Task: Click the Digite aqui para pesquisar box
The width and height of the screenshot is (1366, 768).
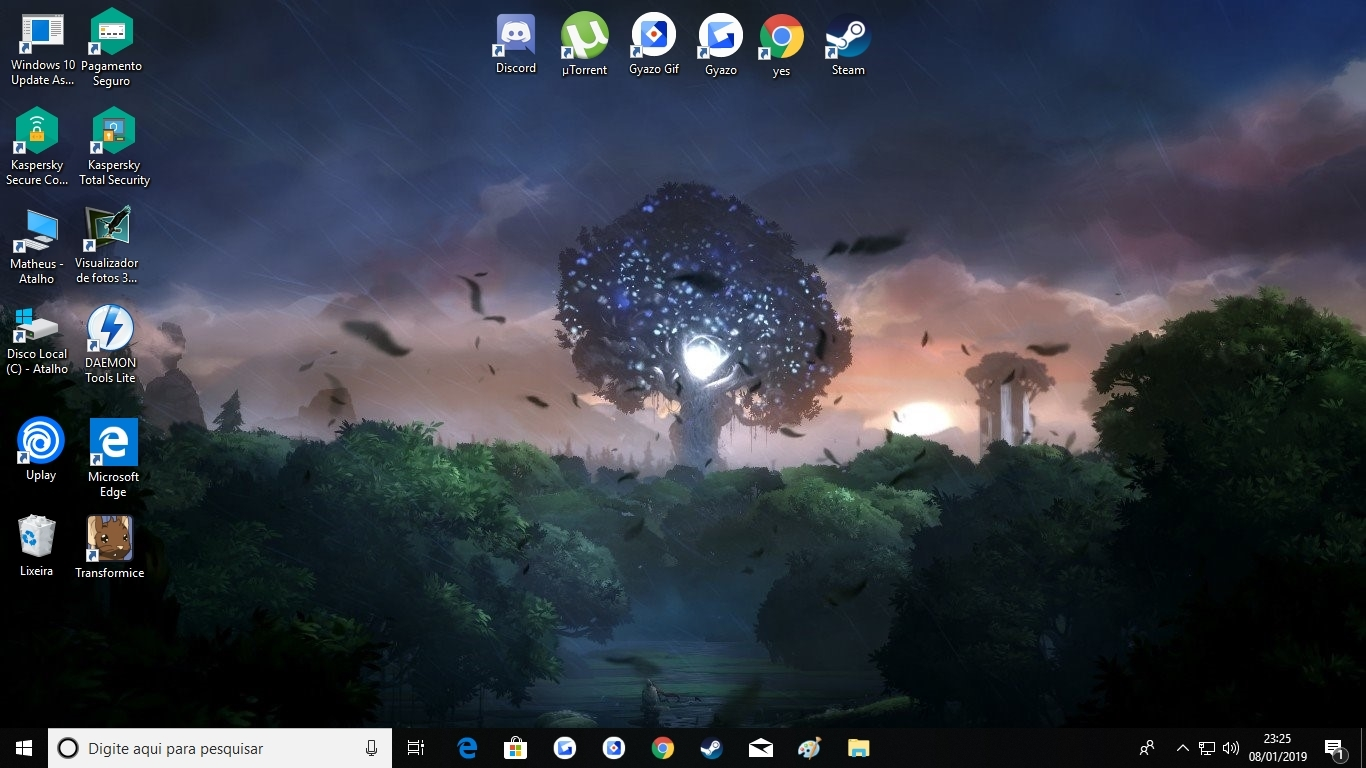Action: click(x=220, y=748)
